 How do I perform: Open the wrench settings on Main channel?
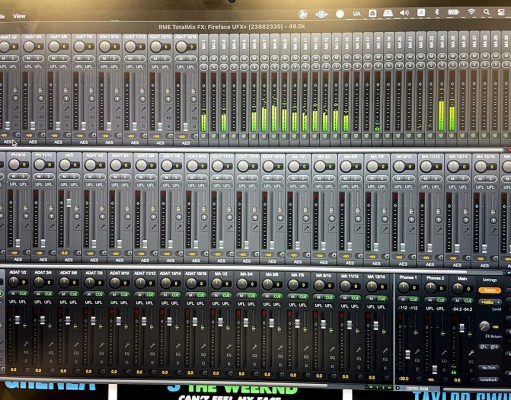point(471,353)
